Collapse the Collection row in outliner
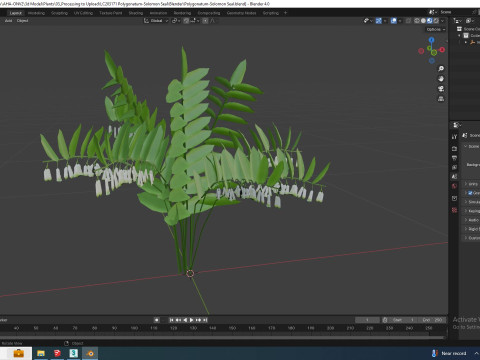480x360 pixels. click(x=459, y=36)
